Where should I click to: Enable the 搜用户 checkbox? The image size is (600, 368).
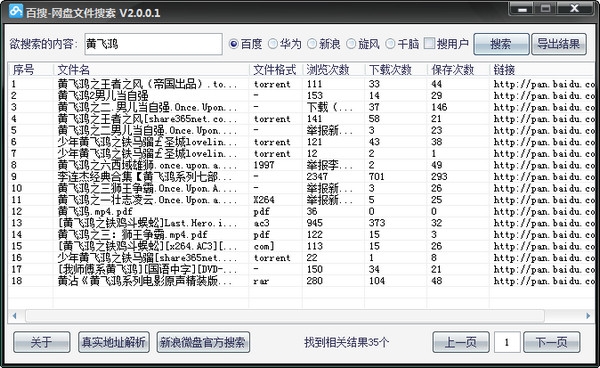429,44
